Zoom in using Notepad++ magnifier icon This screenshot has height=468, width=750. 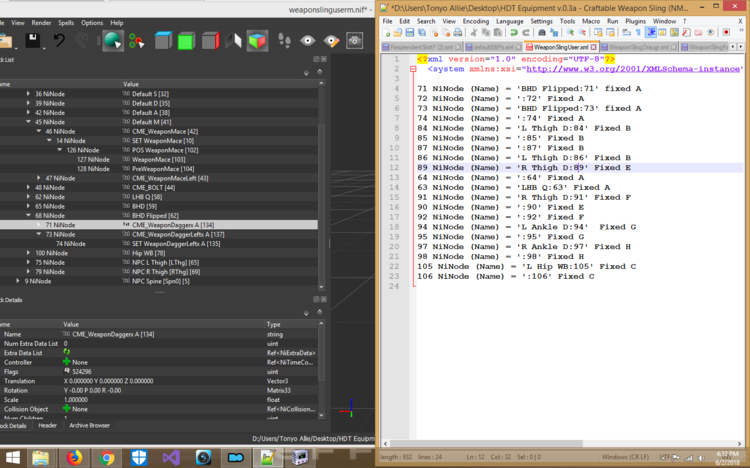tap(570, 33)
